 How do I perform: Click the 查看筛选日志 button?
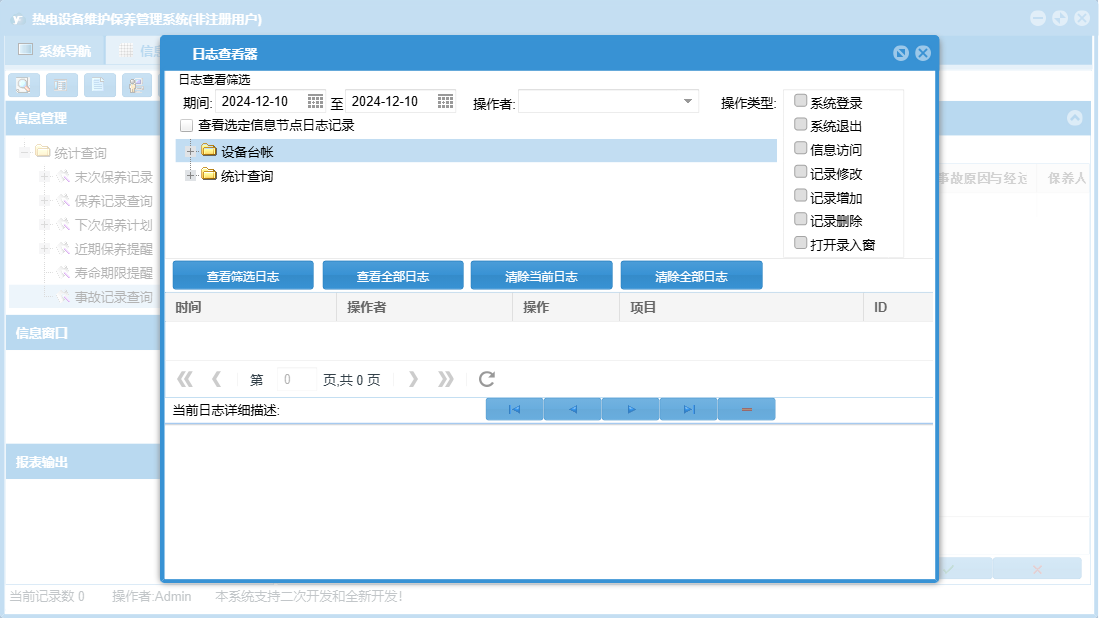pos(243,276)
